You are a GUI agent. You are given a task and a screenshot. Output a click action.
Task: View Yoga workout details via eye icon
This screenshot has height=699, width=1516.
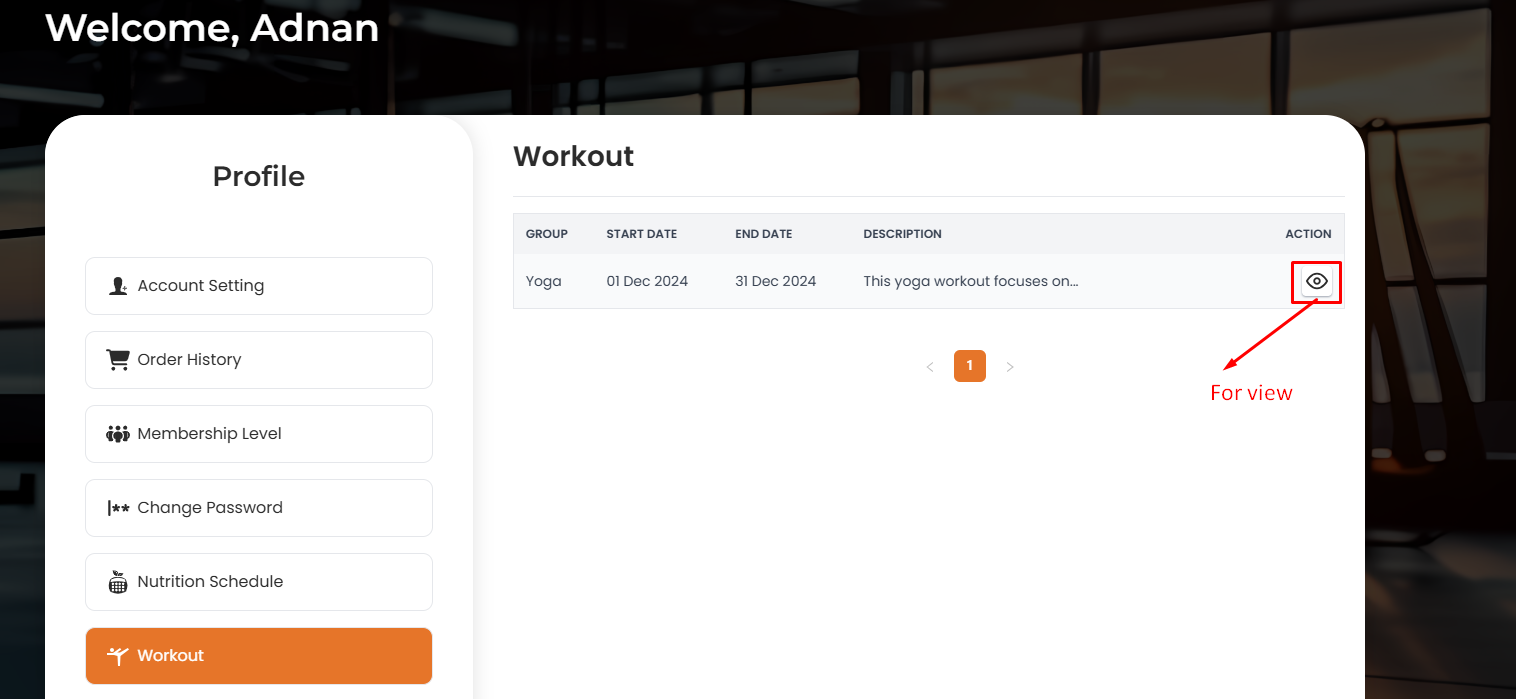click(1316, 282)
